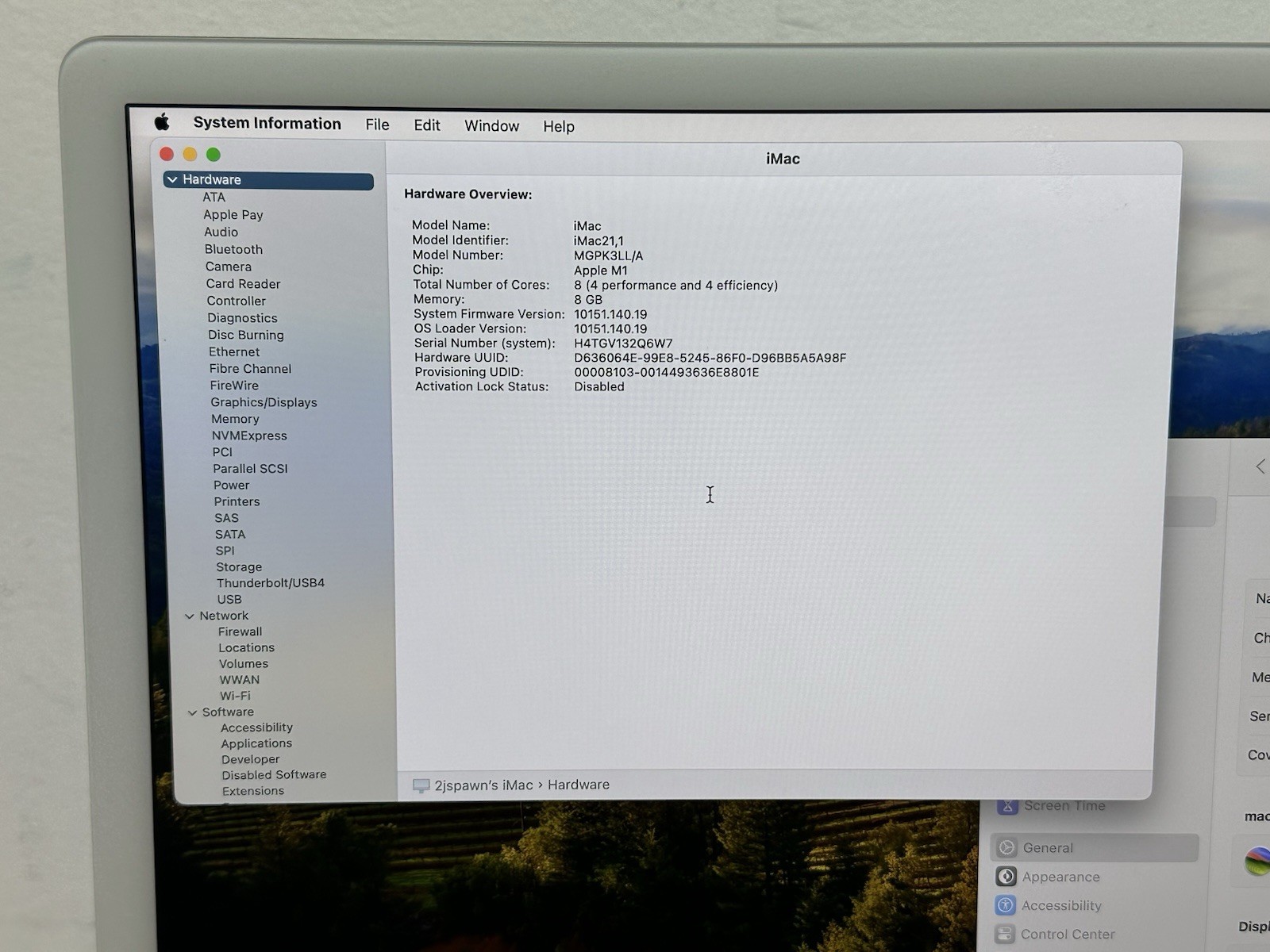Select the Network category row
Screen dimensions: 1270x952
pyautogui.click(x=224, y=616)
